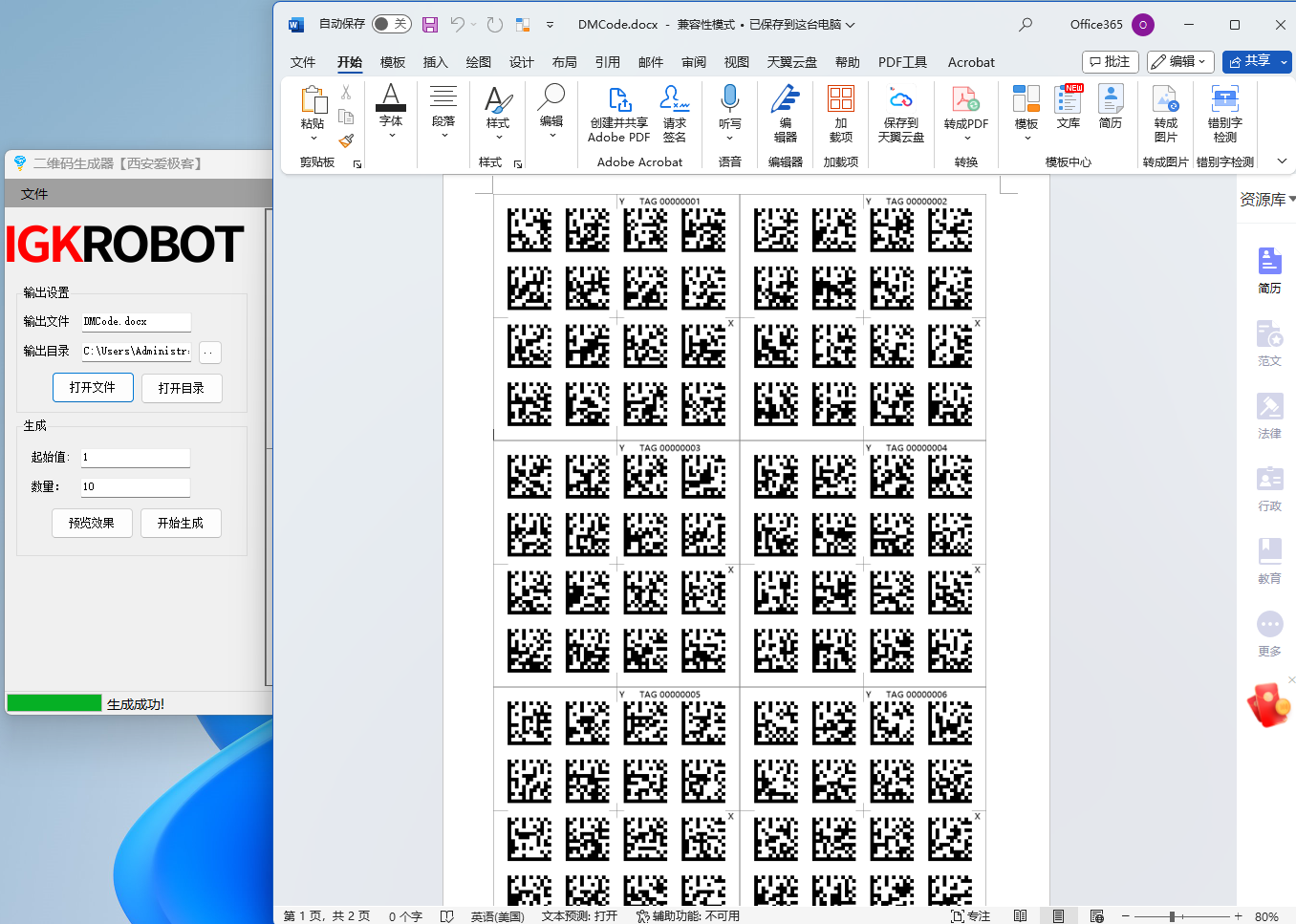
Task: Adjust the zoom slider in status bar
Action: (x=1173, y=916)
